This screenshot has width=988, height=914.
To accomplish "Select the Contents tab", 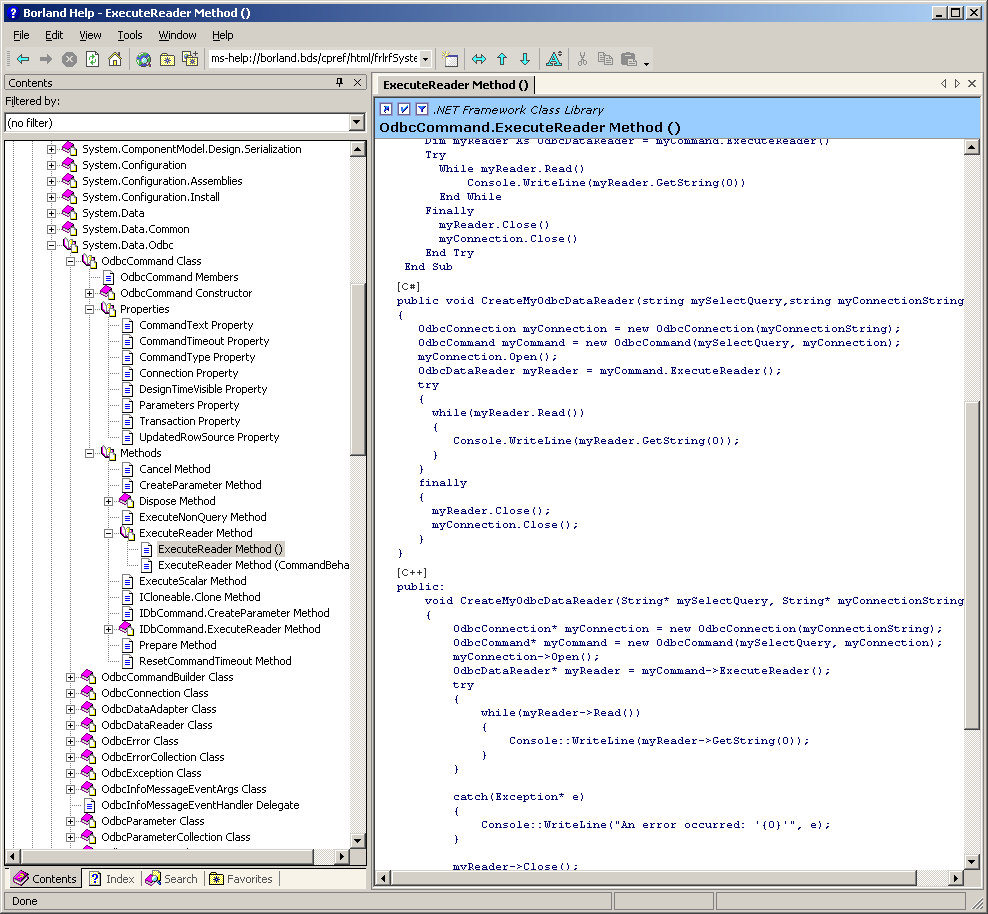I will 45,878.
